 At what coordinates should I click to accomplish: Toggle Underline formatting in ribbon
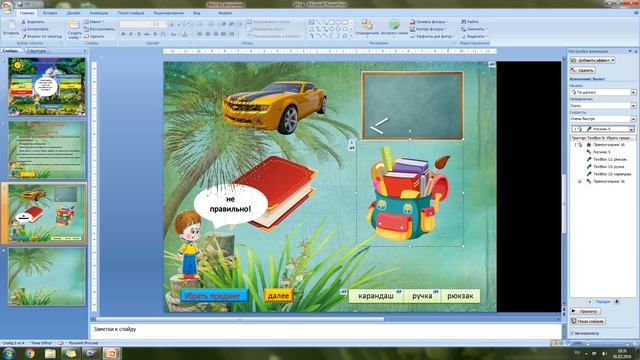(x=139, y=34)
